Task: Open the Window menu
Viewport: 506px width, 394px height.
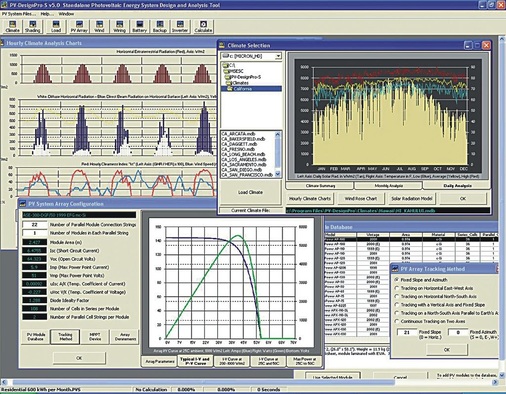Action: [66, 14]
